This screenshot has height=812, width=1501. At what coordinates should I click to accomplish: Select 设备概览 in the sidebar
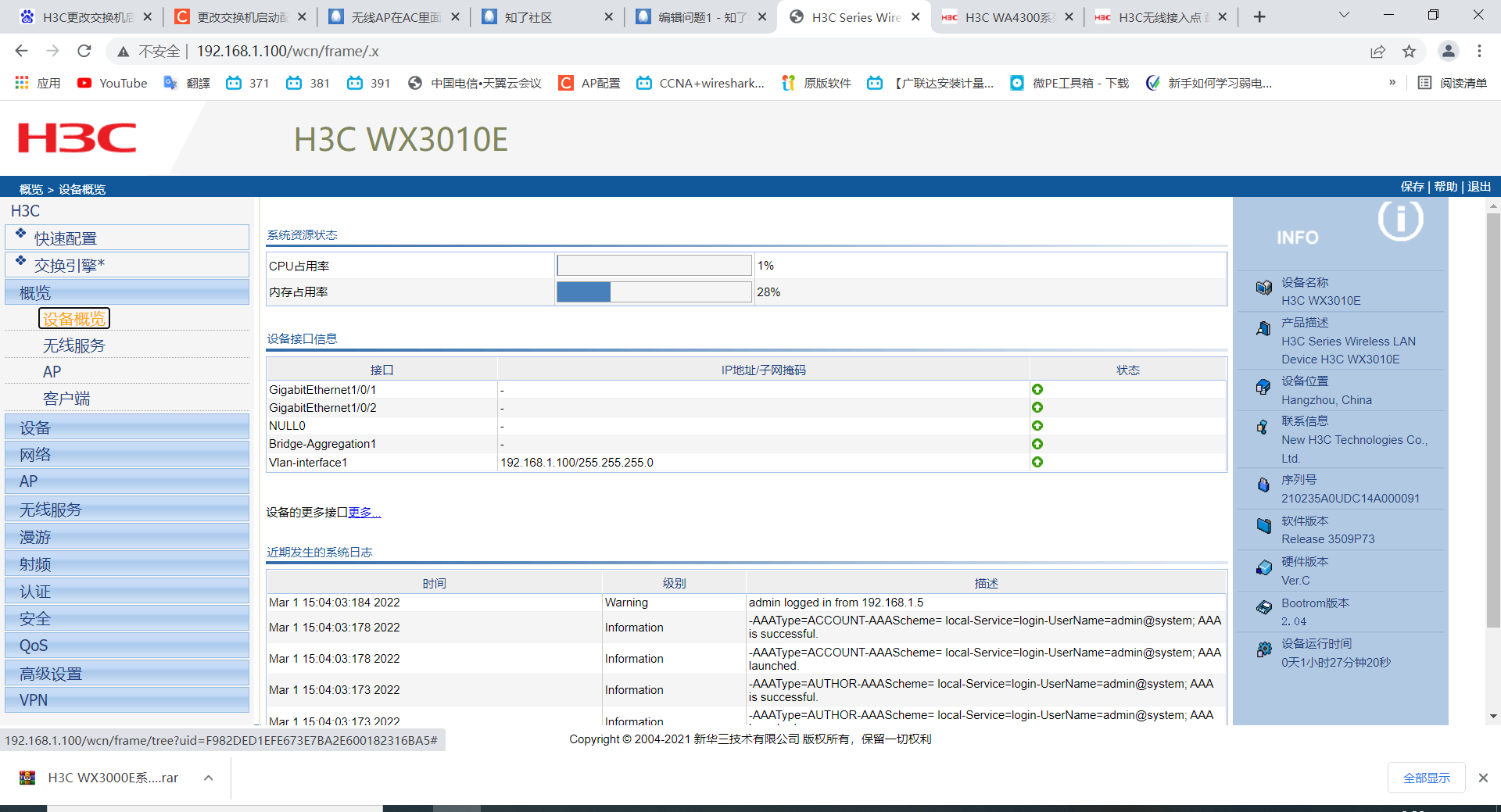click(x=73, y=318)
